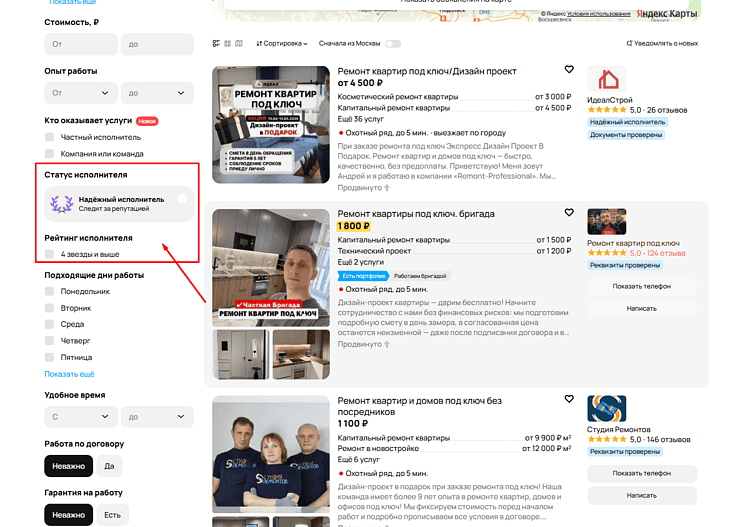Open Студия Ремонтов seller name

point(619,430)
